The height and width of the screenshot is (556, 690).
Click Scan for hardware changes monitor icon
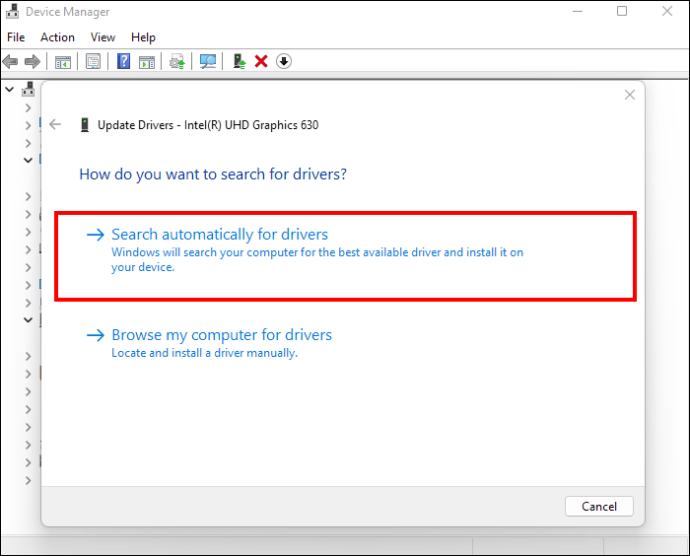click(208, 62)
